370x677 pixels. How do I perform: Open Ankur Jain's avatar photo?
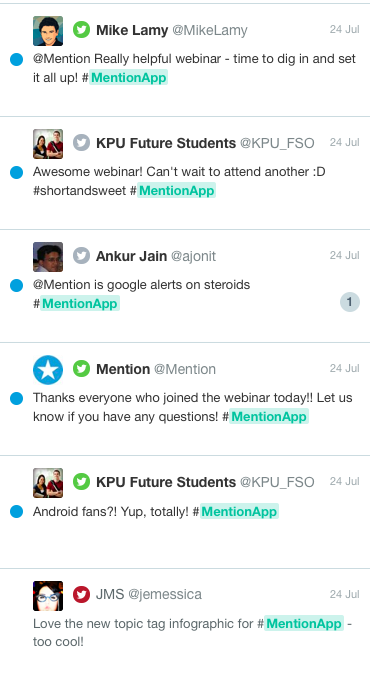pos(48,257)
